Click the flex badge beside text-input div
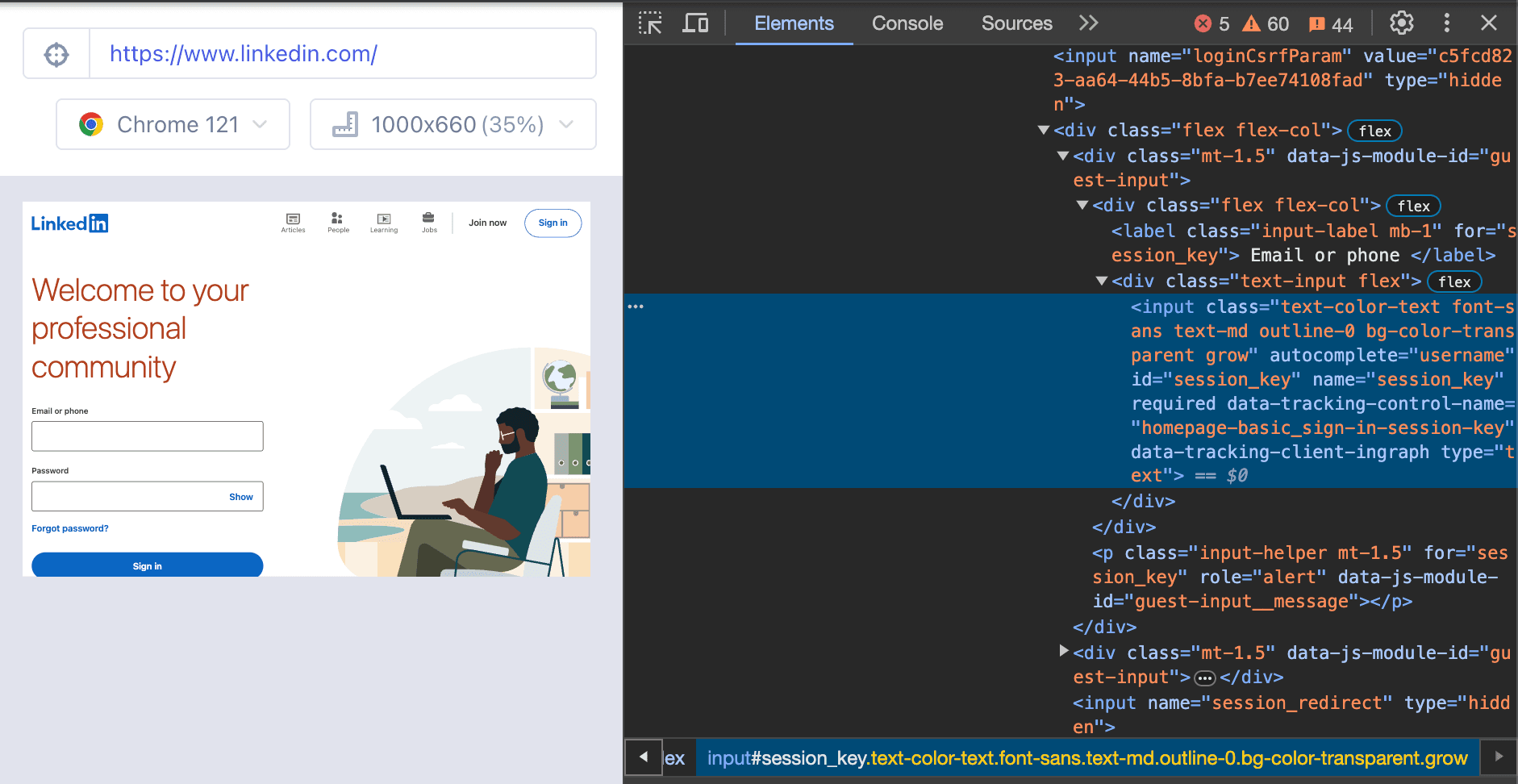 1455,281
